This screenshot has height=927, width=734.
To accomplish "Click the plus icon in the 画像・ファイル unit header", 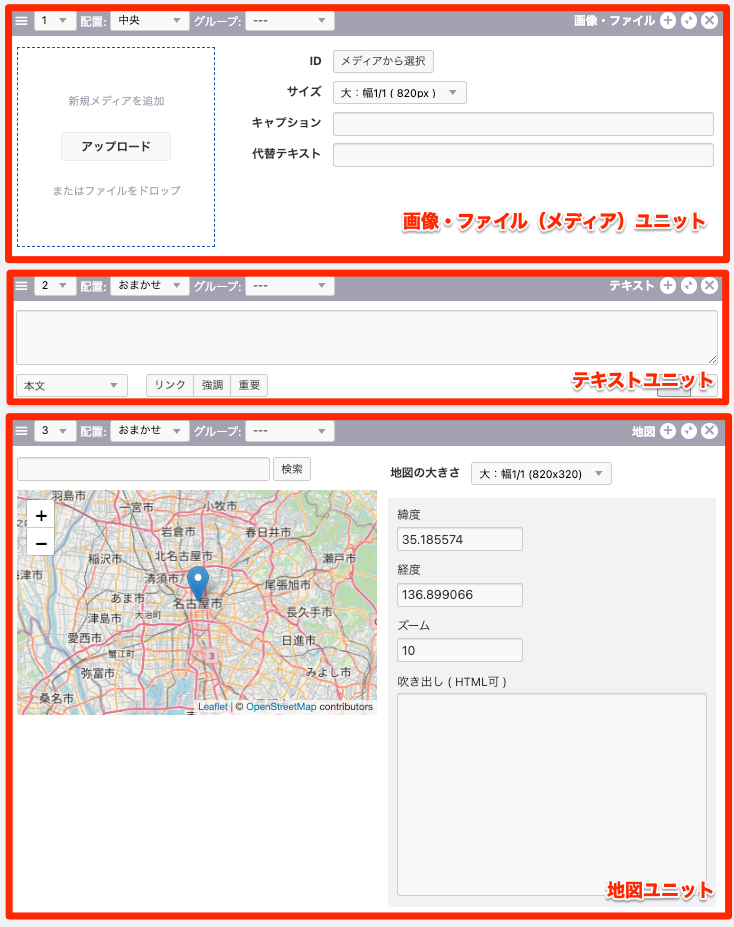I will tap(668, 21).
